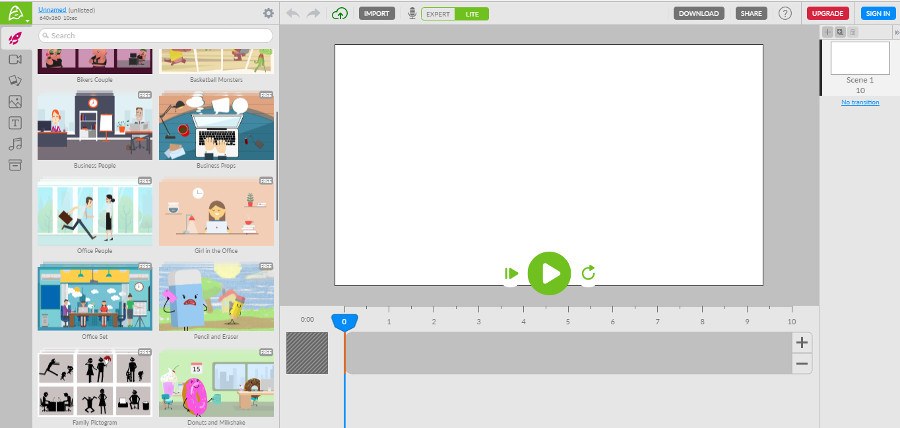Open the Girl in the Office set
Screen dimensions: 900x428
[x=216, y=212]
